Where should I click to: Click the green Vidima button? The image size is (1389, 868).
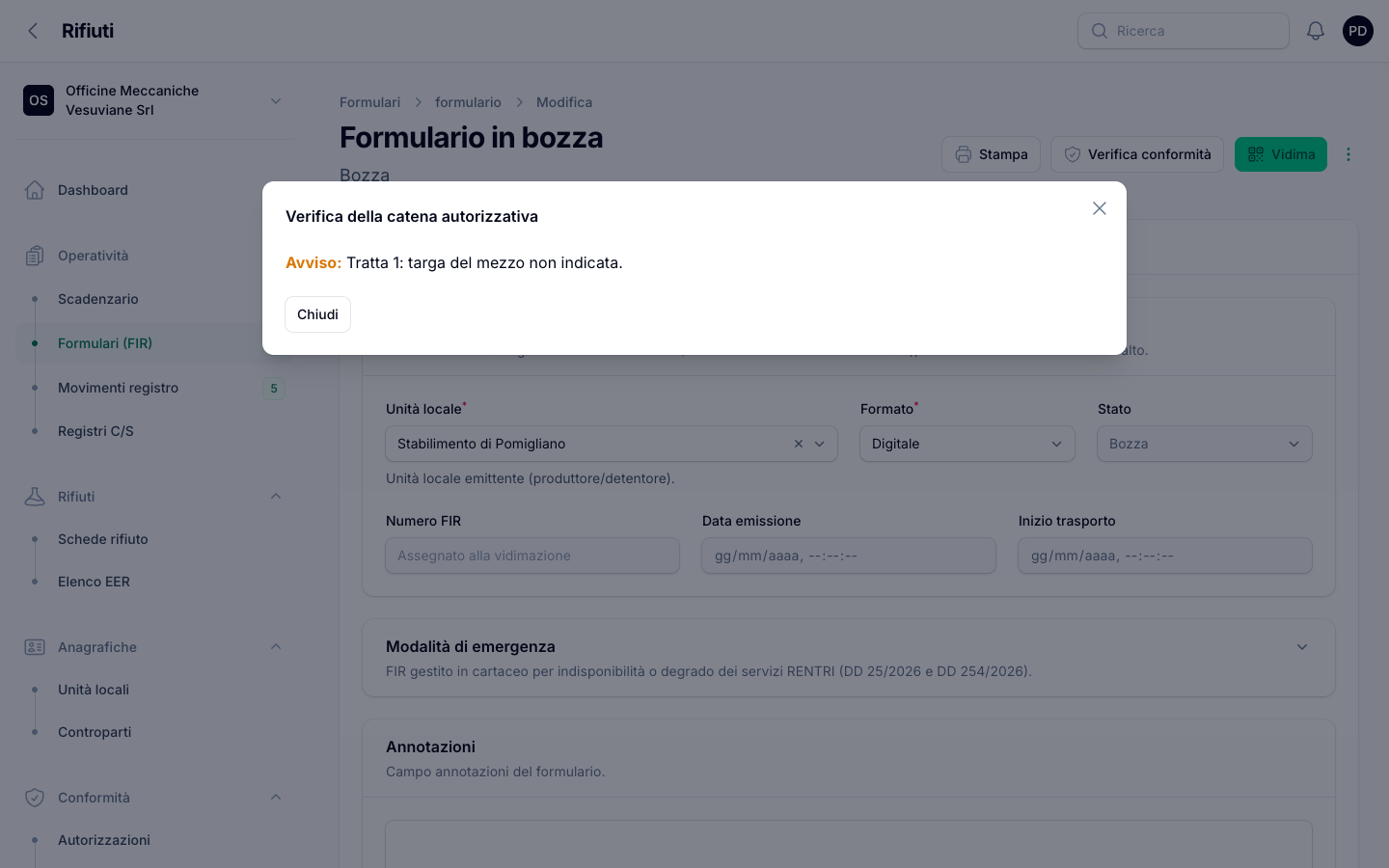[1281, 154]
